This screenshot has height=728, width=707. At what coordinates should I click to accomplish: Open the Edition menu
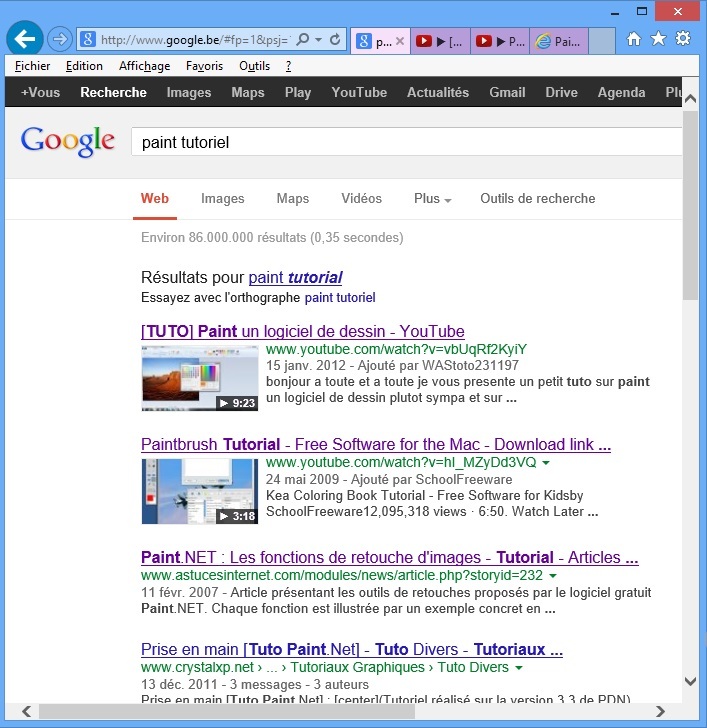[84, 66]
